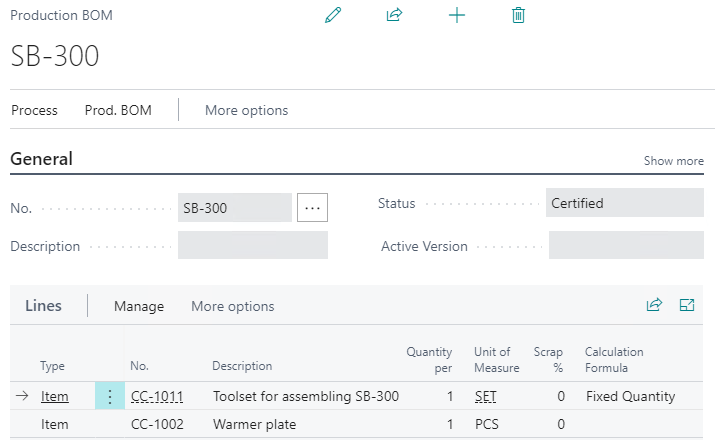The height and width of the screenshot is (440, 715).
Task: Click the CC-1002 item number cell
Action: point(157,424)
